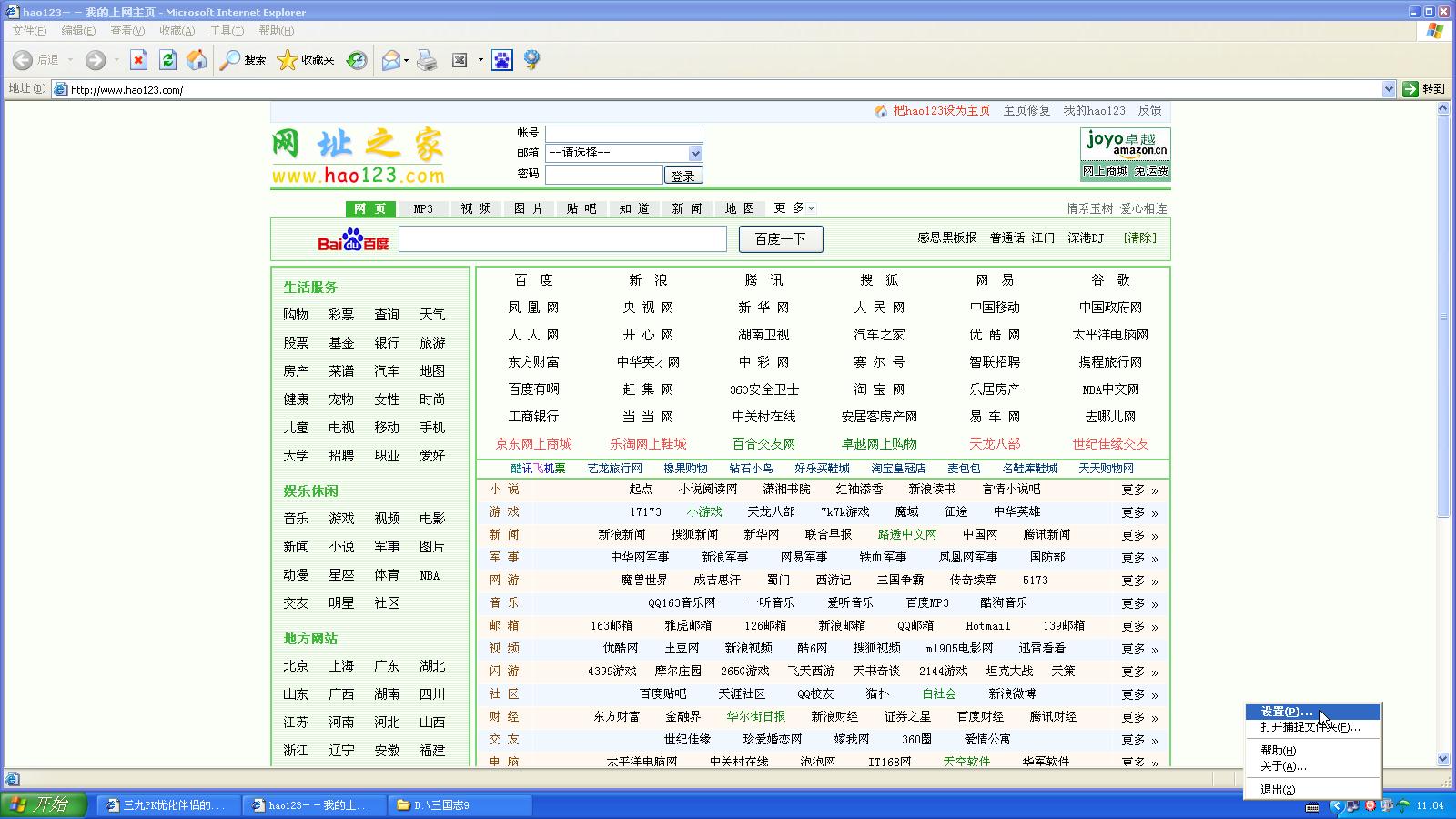Open the 工具(T) menu
Viewport: 1456px width, 819px height.
click(227, 31)
